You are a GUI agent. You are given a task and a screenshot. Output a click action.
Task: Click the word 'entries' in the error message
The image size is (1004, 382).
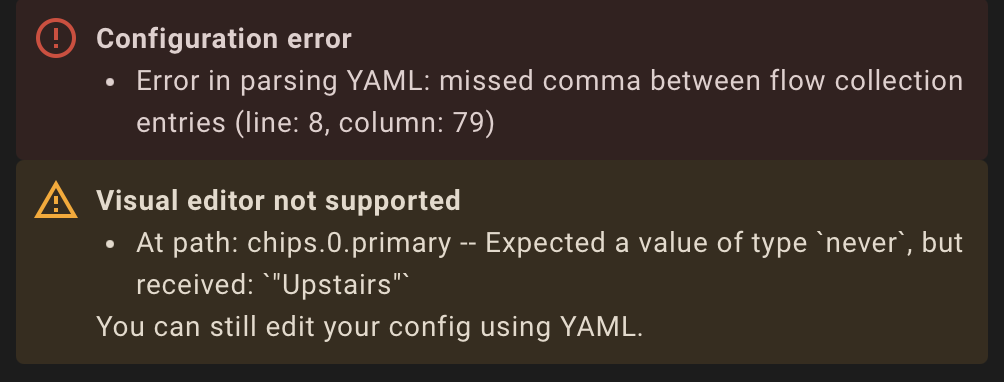(181, 122)
